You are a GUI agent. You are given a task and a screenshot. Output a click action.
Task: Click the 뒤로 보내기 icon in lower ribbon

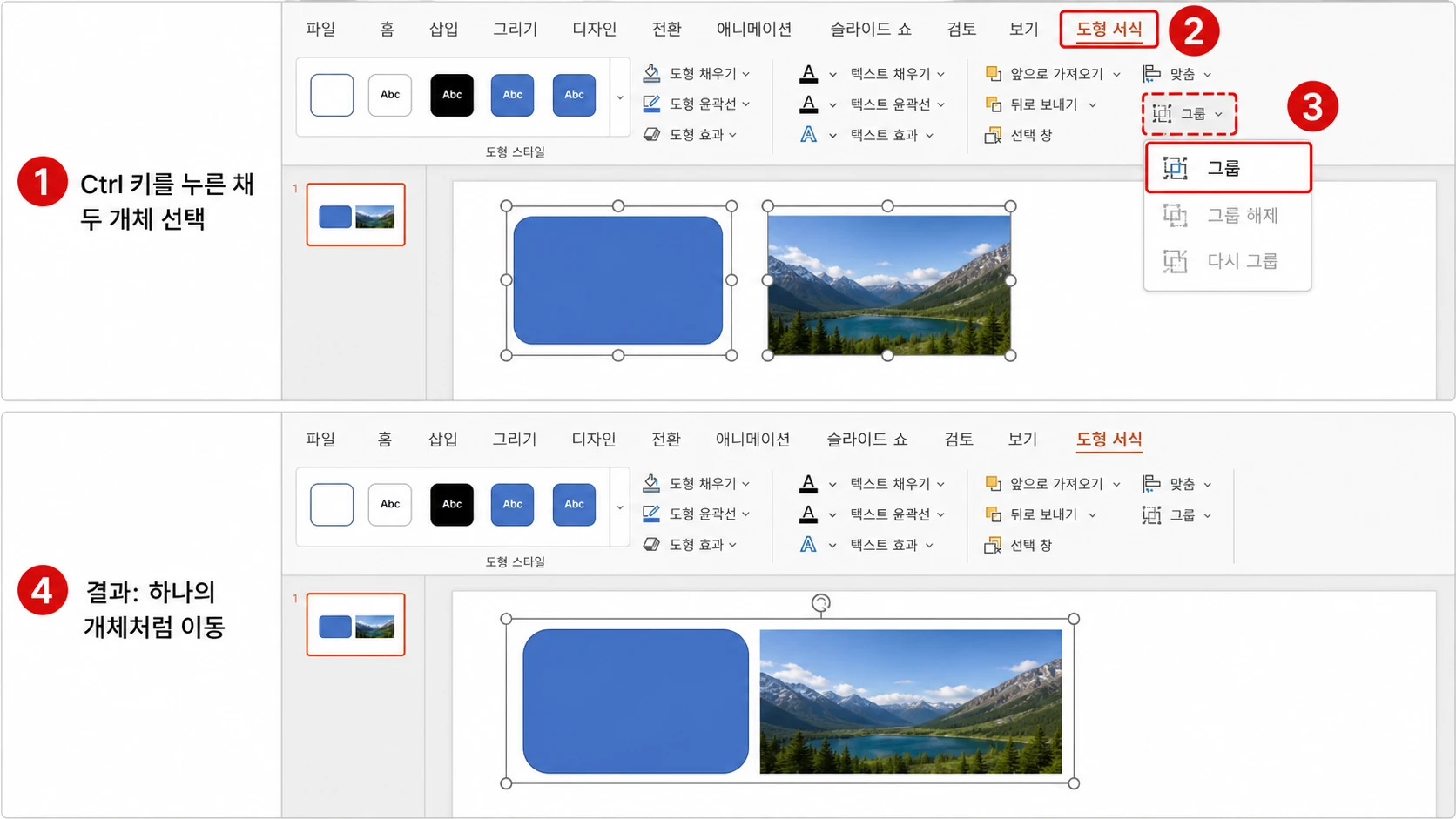[x=993, y=514]
